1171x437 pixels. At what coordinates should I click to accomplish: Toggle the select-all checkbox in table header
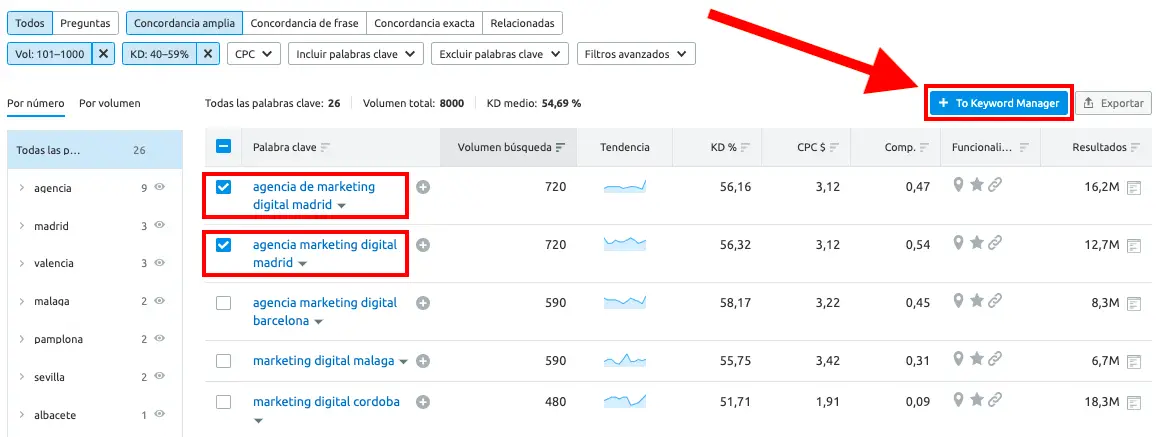[224, 147]
